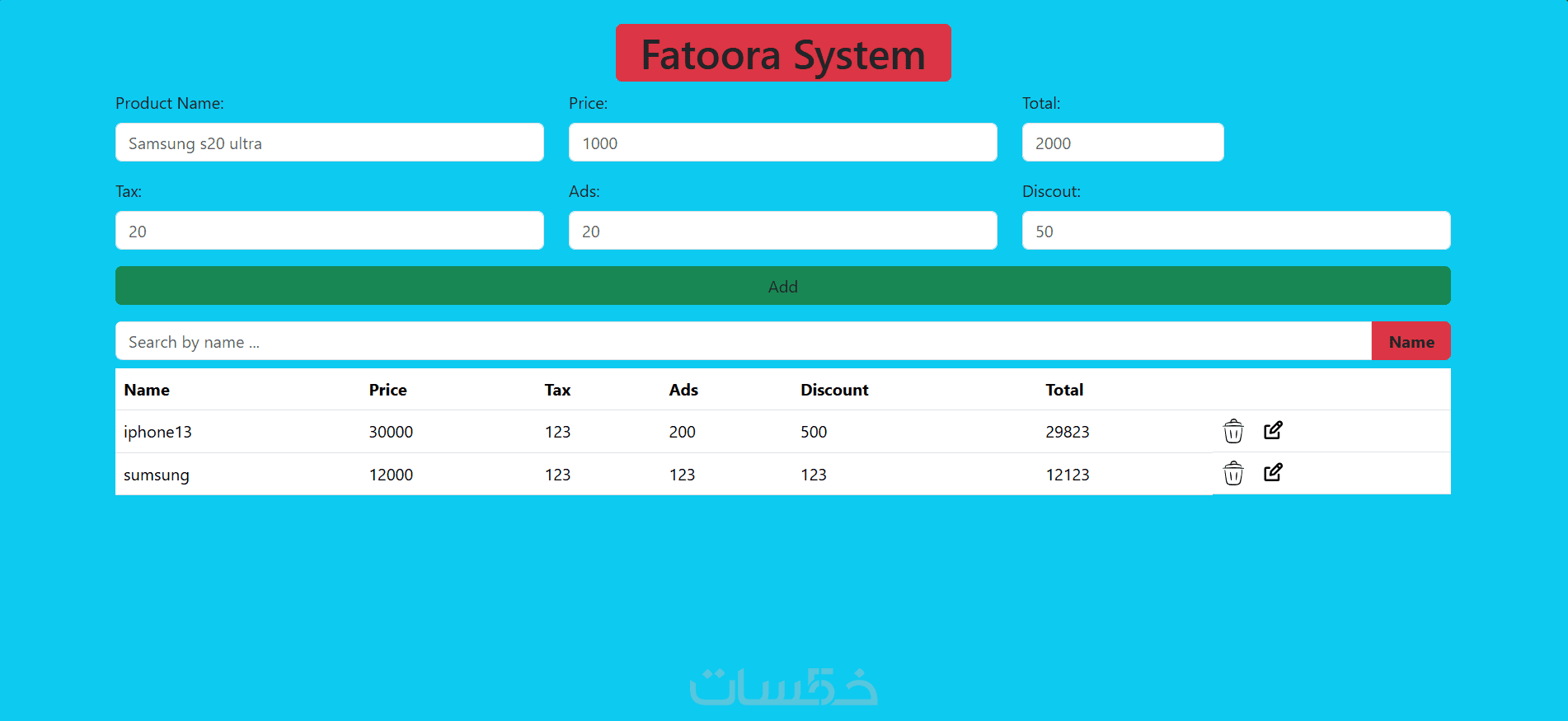Click the Product Name: label
This screenshot has height=721, width=1568.
[x=170, y=103]
